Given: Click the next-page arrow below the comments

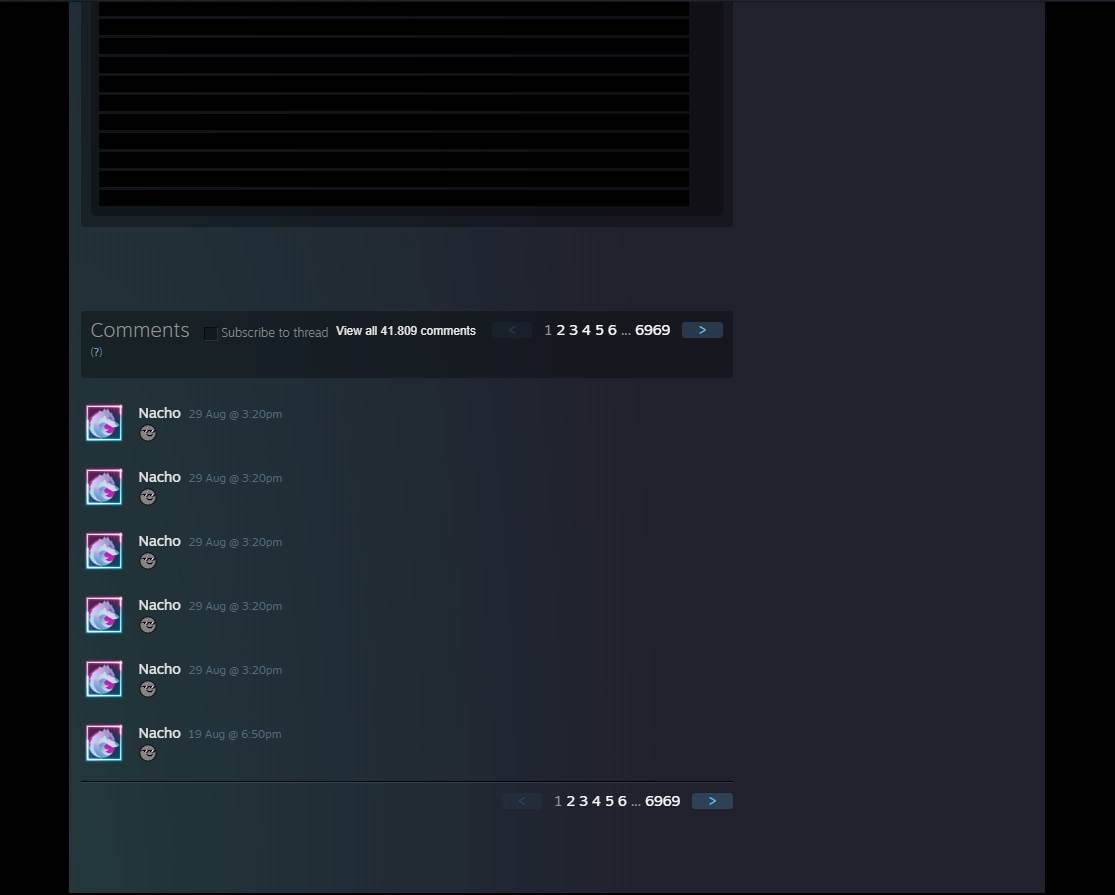Looking at the screenshot, I should point(712,800).
